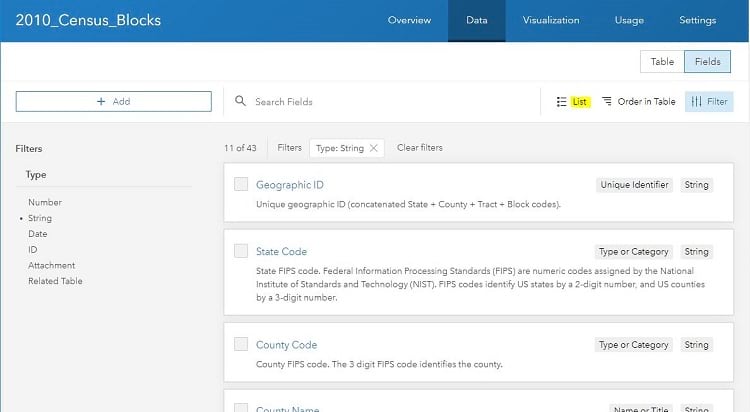Screen dimensions: 750x412
Task: Select the State Code field checkbox
Action: [241, 251]
